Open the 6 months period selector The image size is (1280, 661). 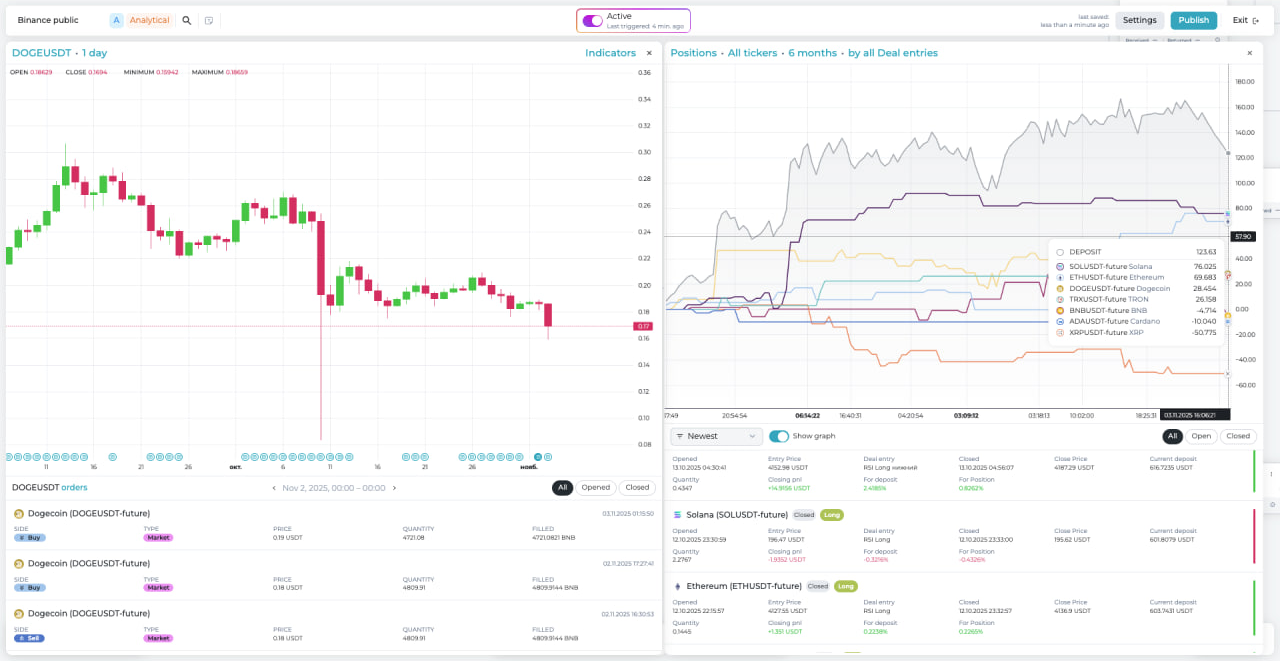813,53
